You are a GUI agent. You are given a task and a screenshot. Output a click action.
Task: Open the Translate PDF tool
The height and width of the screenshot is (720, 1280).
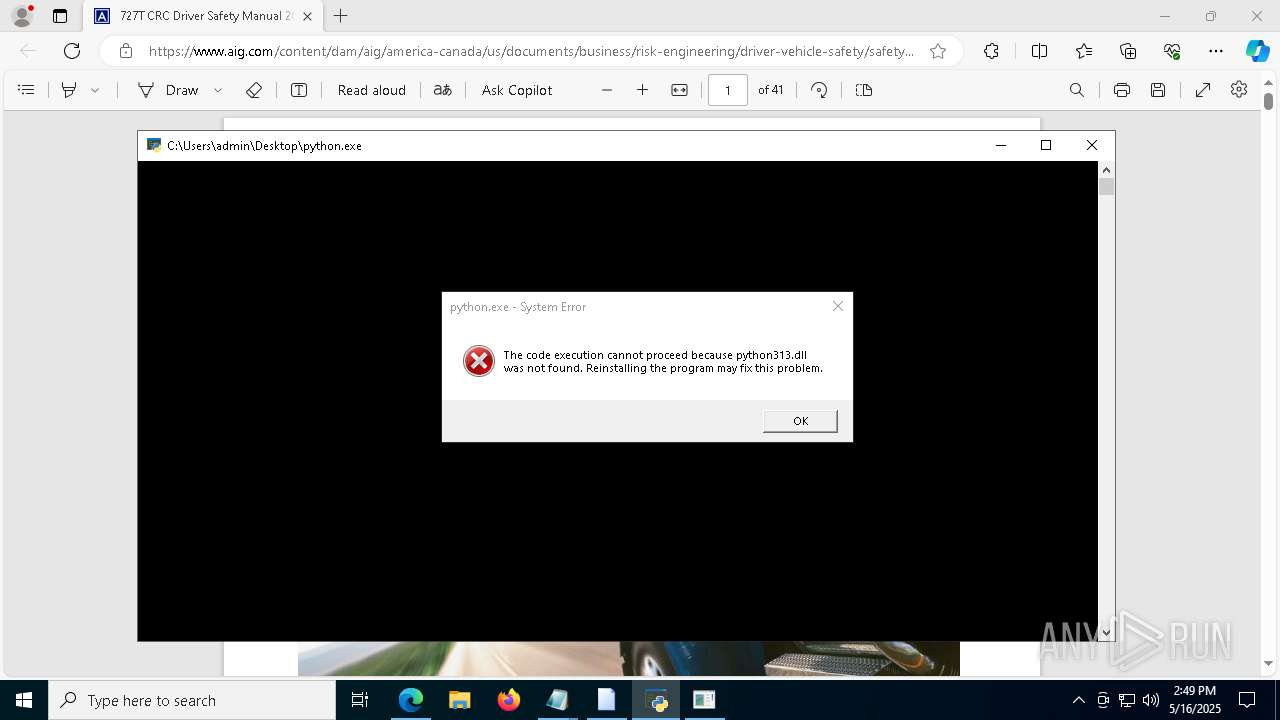(x=442, y=90)
